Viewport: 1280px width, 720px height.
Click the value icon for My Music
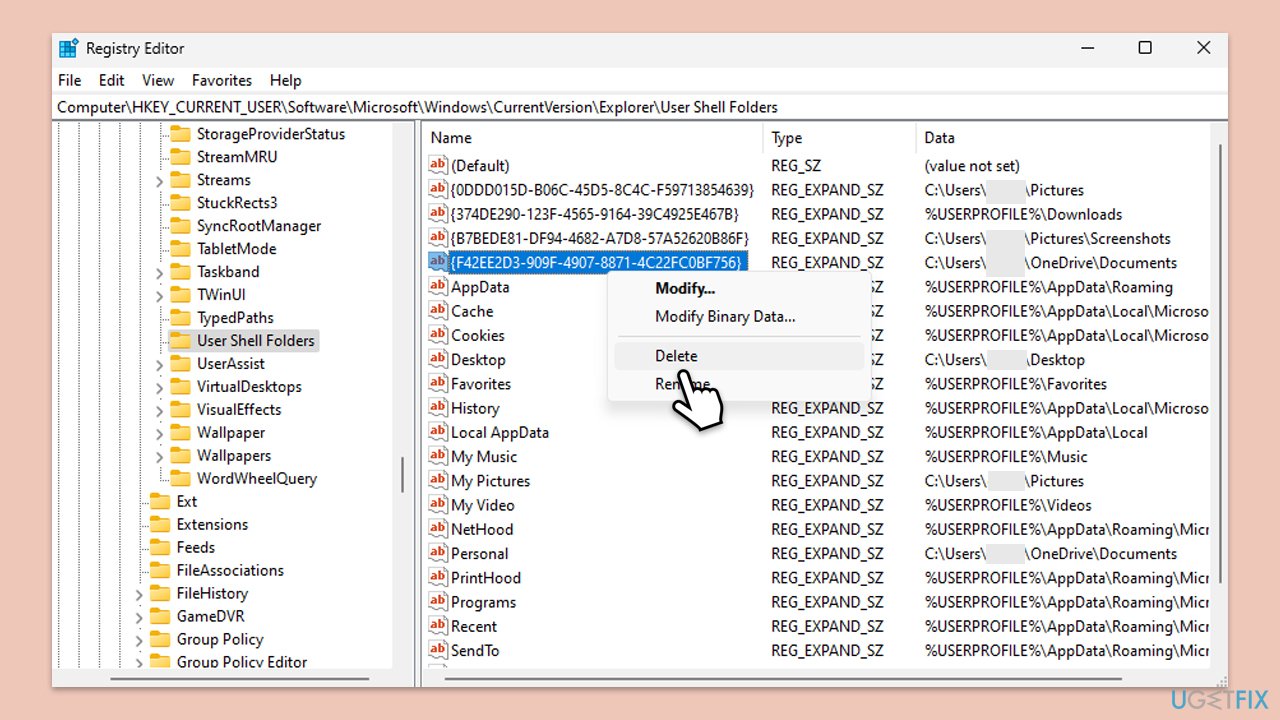438,456
